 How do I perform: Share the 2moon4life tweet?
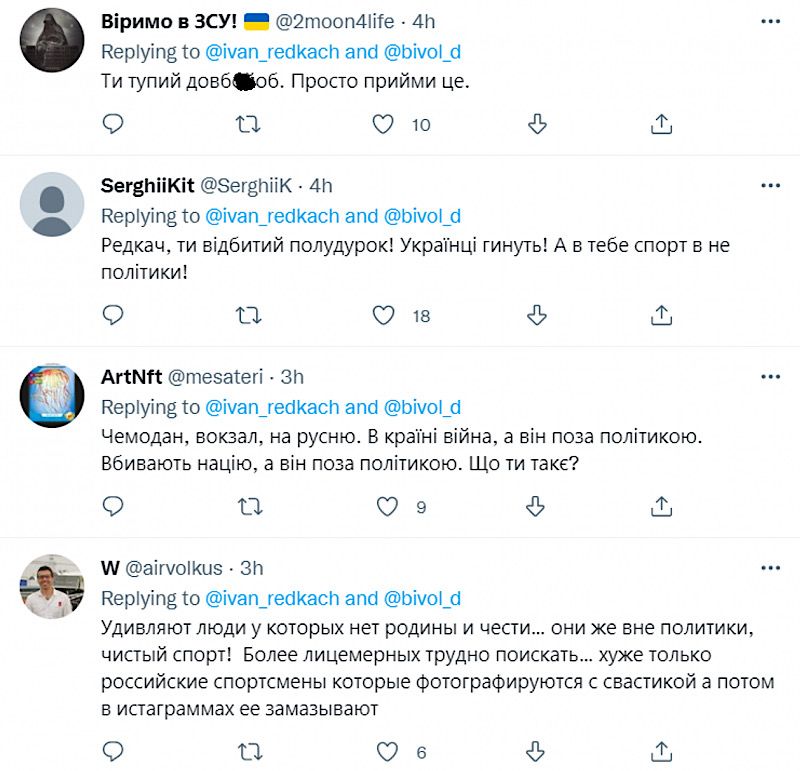(x=661, y=124)
